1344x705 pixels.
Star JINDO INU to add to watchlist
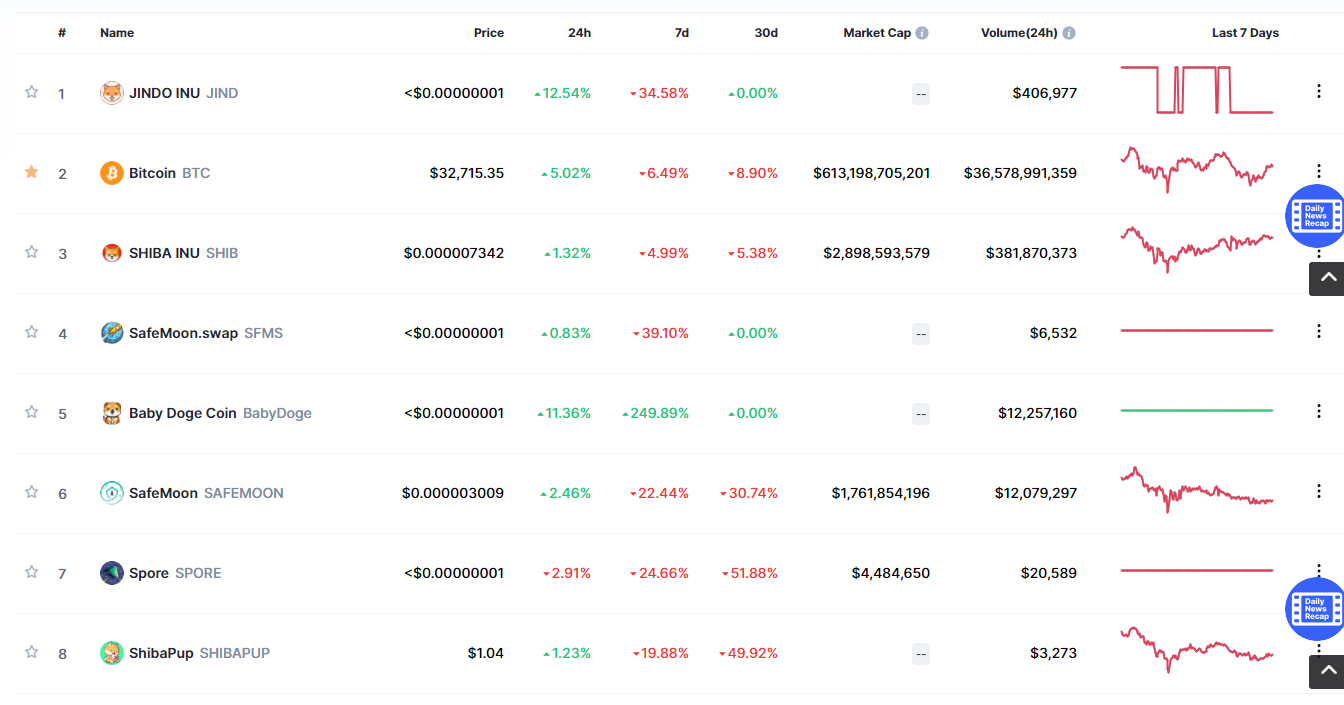point(31,92)
